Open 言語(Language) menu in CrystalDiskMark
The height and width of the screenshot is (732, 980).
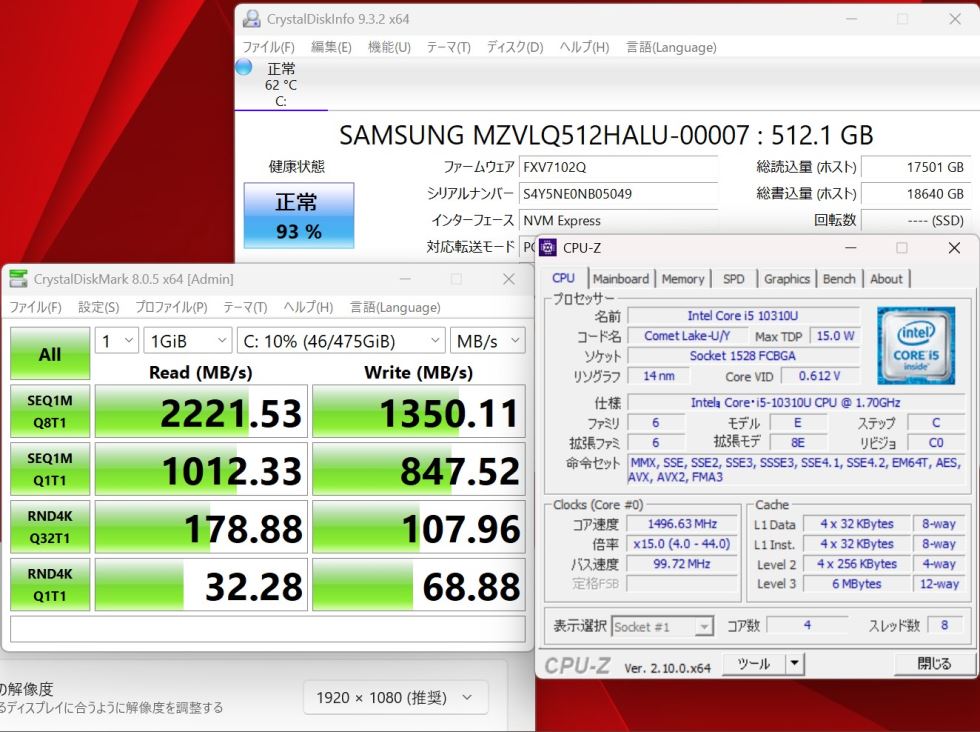coord(395,307)
